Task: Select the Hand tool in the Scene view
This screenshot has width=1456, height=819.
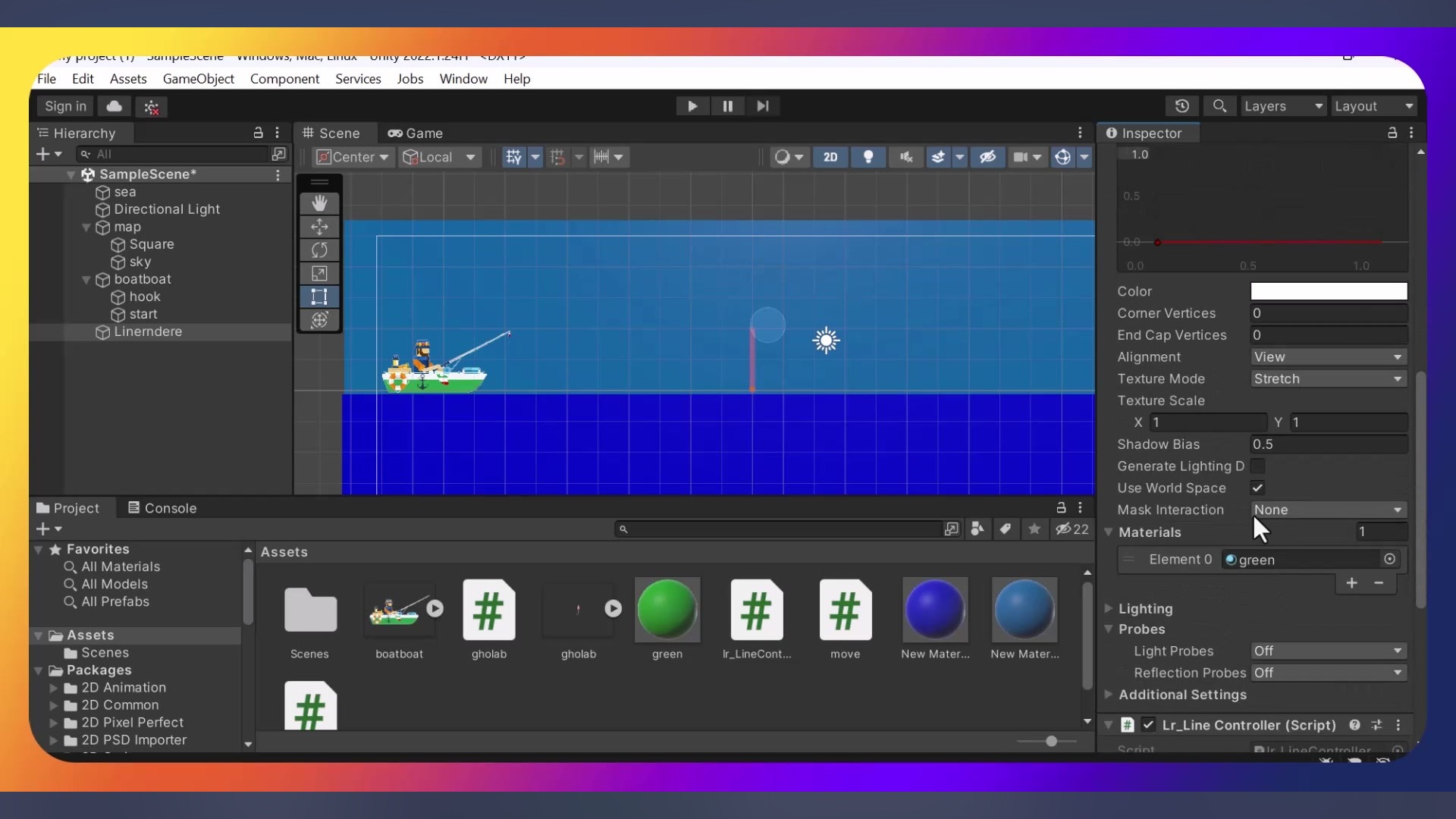Action: 319,203
